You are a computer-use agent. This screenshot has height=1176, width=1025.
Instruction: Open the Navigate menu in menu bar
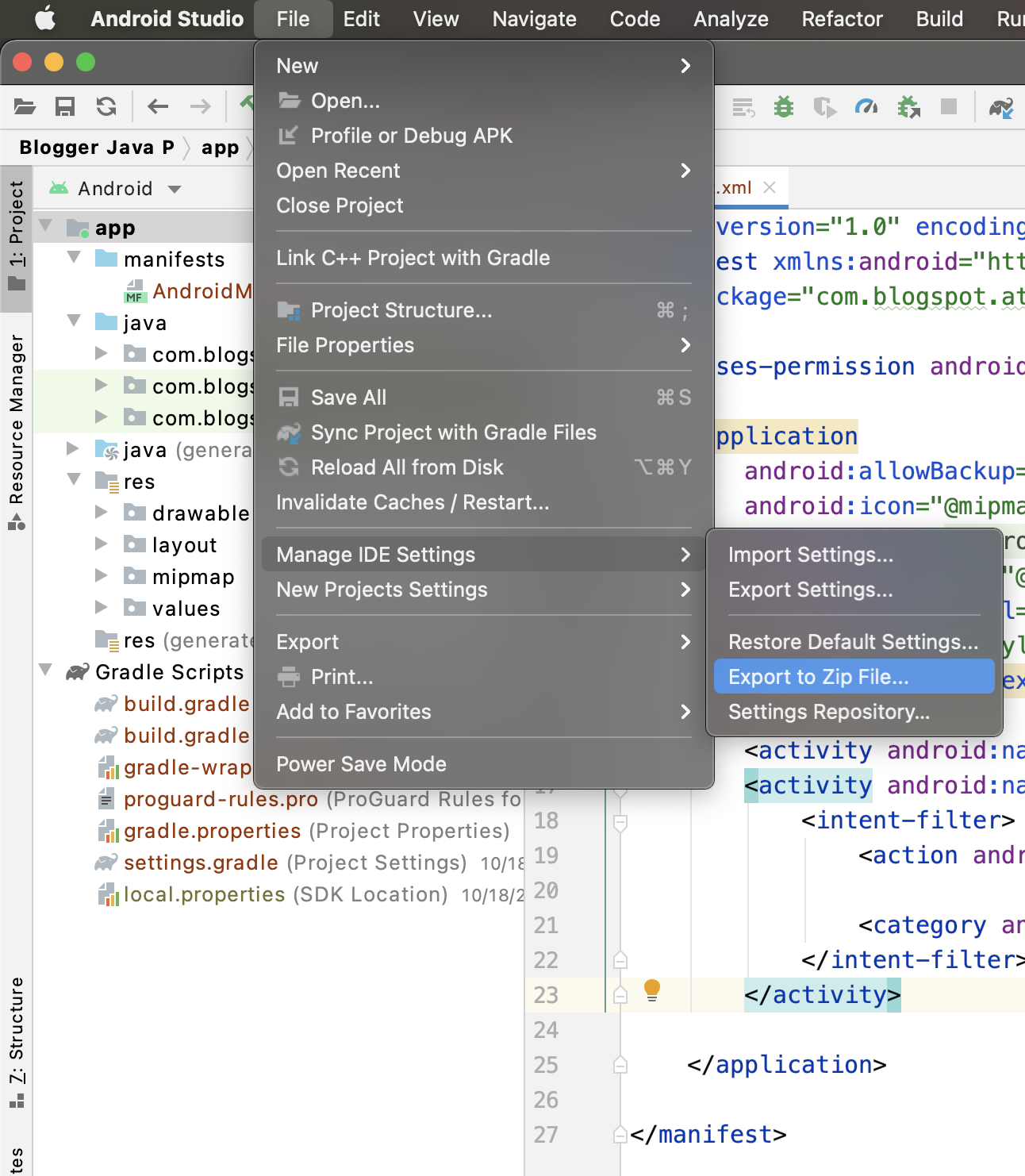point(535,19)
